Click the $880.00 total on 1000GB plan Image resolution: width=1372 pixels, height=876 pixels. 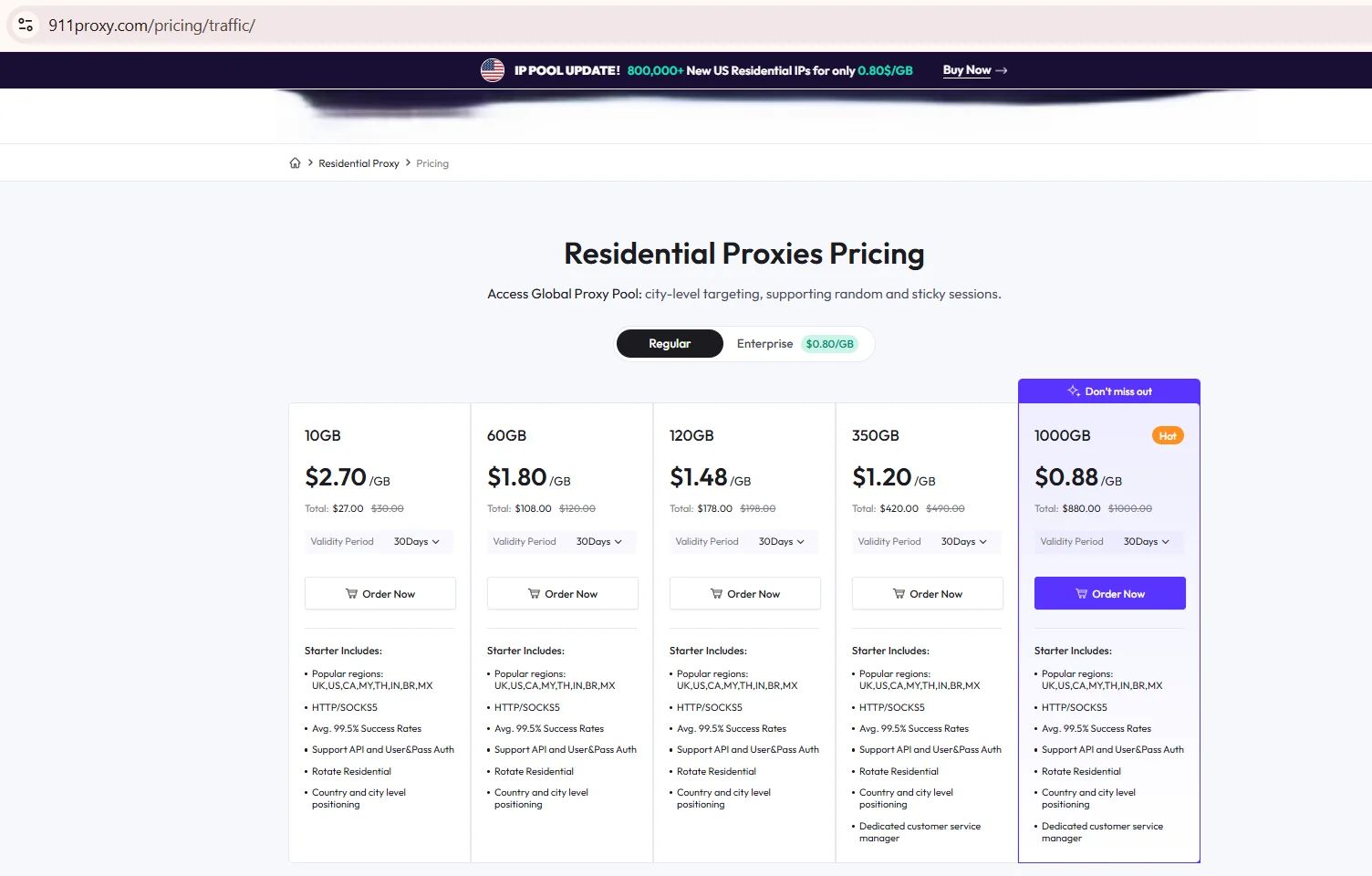click(x=1081, y=509)
